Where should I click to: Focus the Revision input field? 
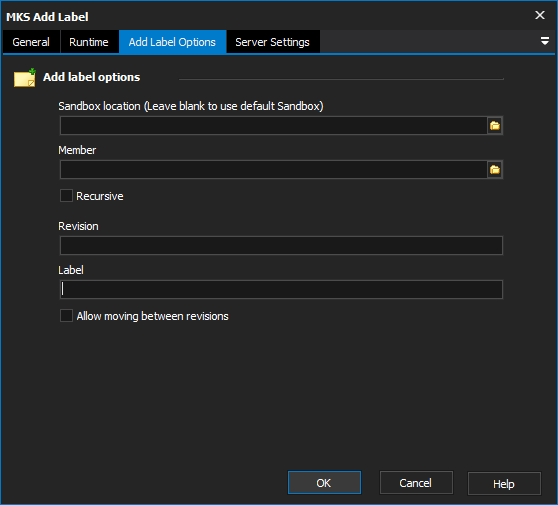(281, 245)
